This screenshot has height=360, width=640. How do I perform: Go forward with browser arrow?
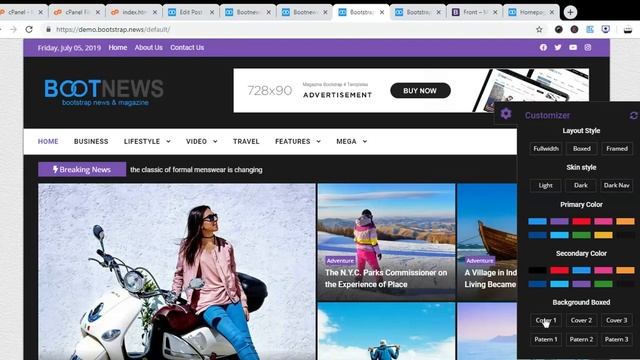pos(13,29)
